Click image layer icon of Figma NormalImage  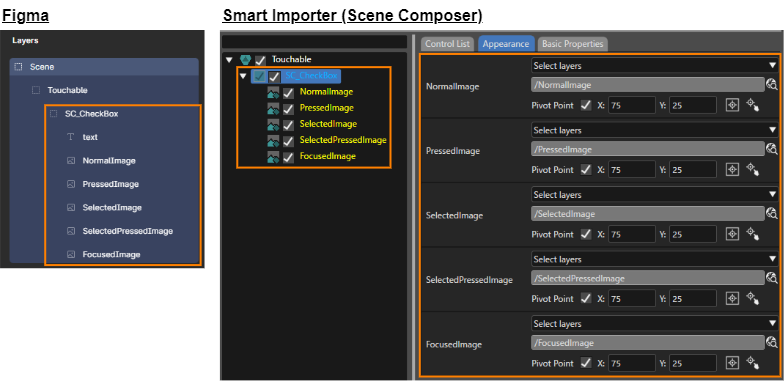(71, 161)
